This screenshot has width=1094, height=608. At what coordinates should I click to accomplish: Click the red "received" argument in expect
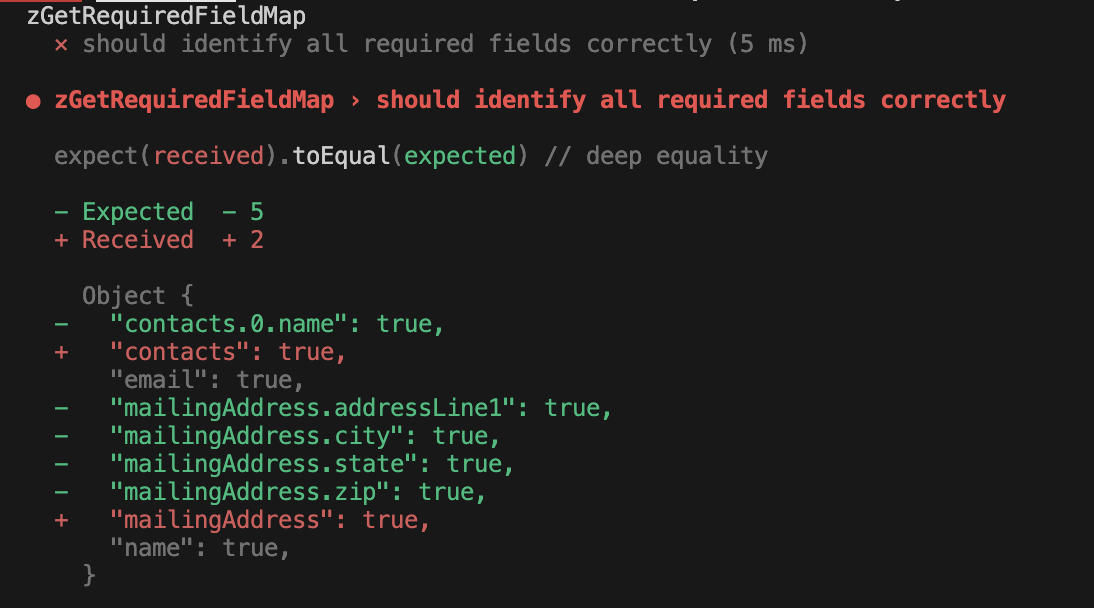click(208, 156)
